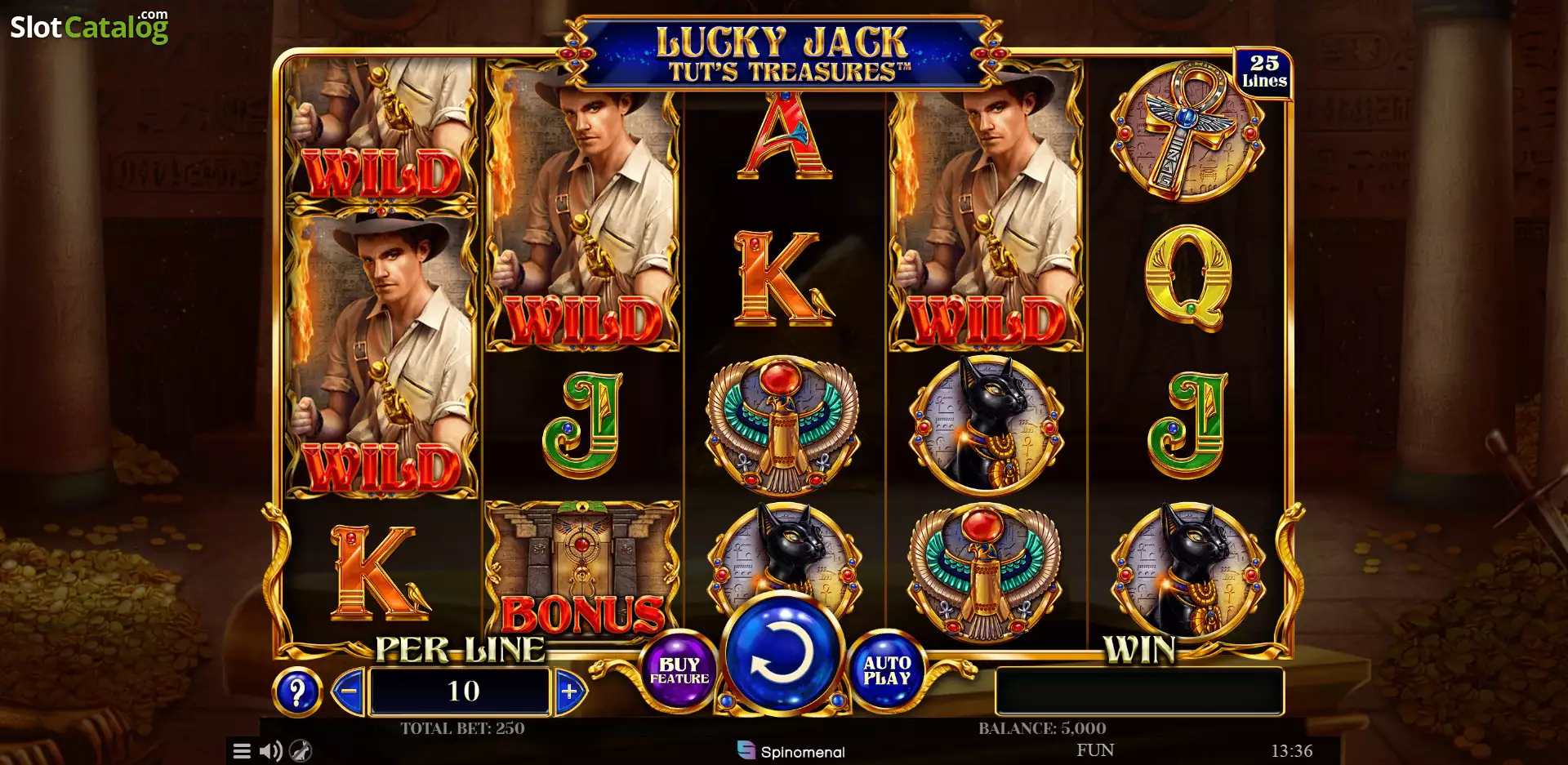The width and height of the screenshot is (1568, 765).
Task: Click the golden ankh symbol
Action: coord(1187,131)
